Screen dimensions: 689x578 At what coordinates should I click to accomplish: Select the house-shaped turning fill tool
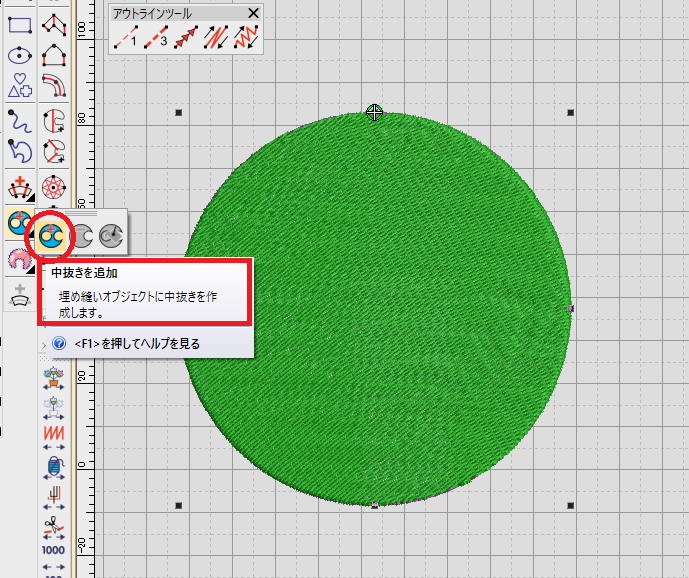pos(54,55)
